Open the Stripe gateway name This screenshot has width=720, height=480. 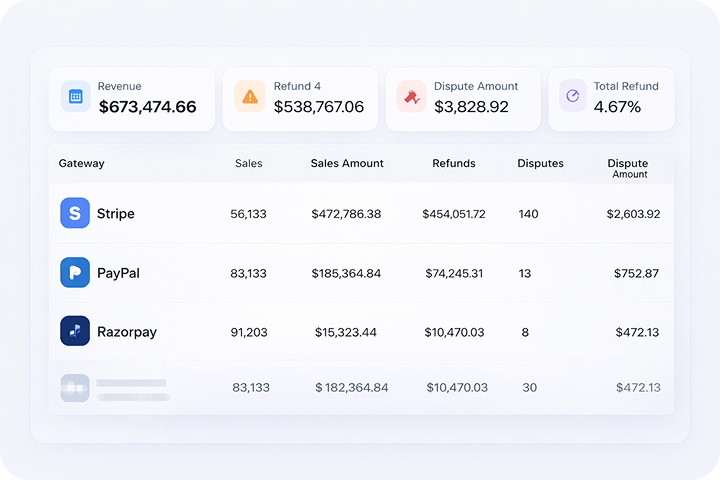(116, 214)
